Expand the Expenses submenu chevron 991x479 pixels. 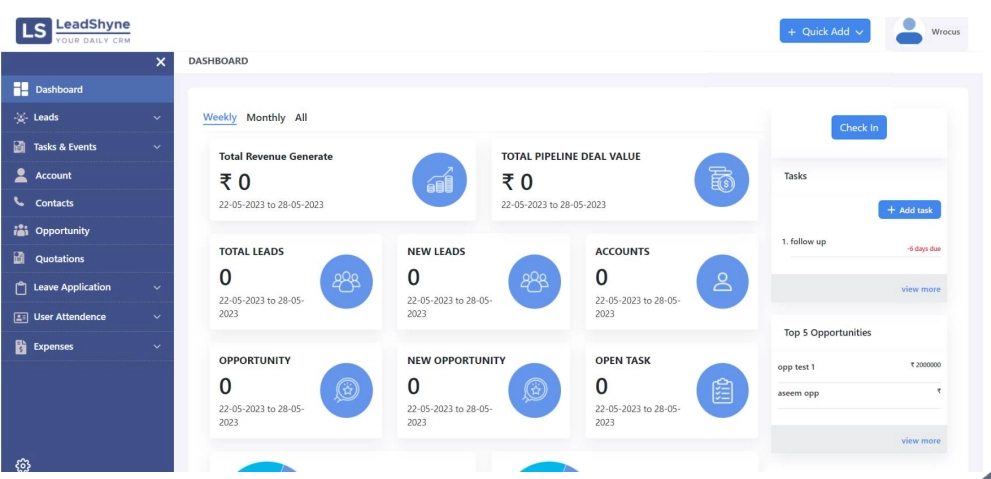point(157,347)
